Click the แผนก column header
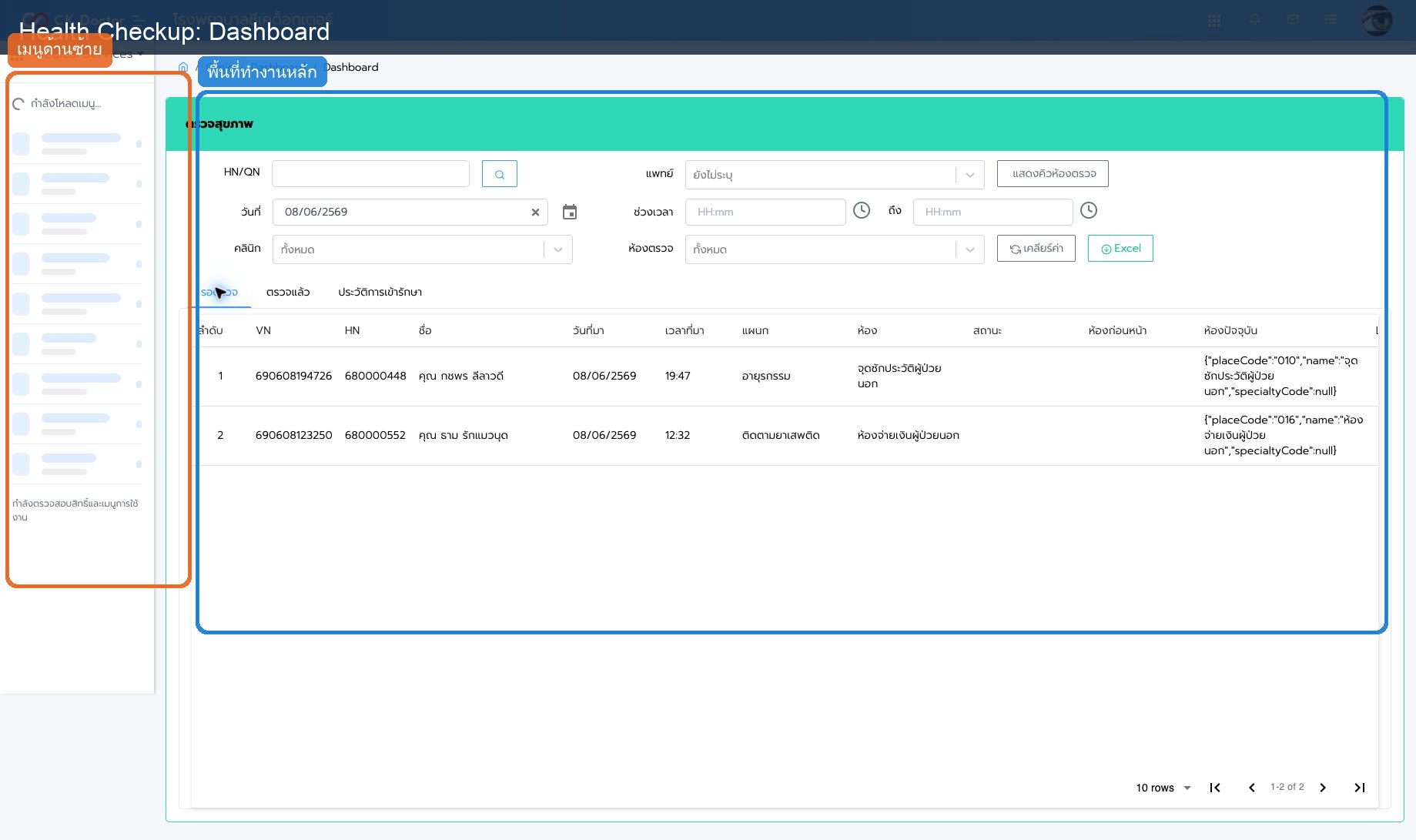Screen dimensions: 1416x840 tap(755, 330)
